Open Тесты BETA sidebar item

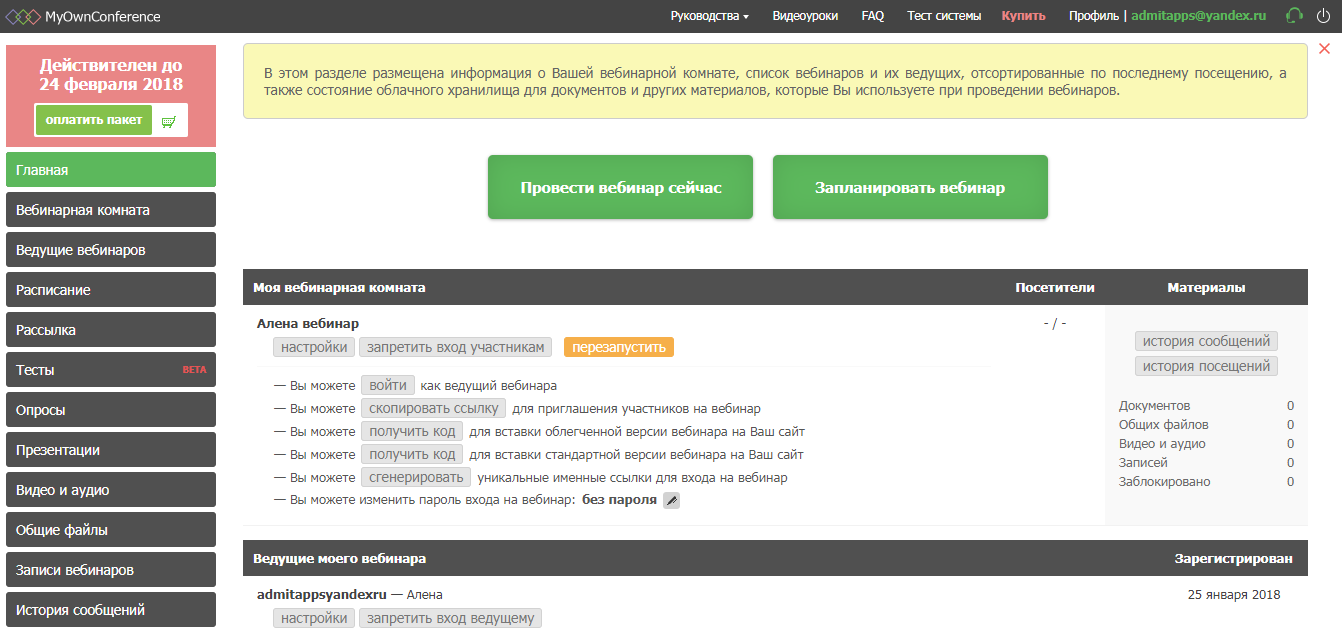coord(111,370)
